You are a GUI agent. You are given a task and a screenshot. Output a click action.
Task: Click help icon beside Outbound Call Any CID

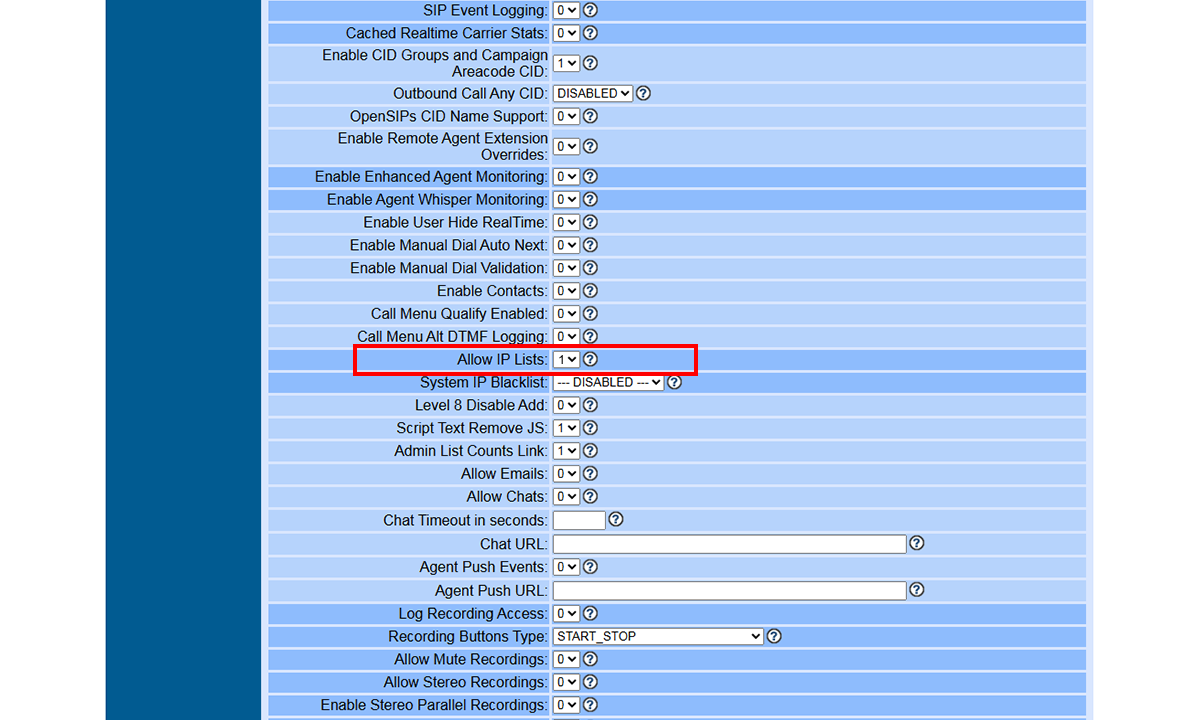click(x=643, y=93)
